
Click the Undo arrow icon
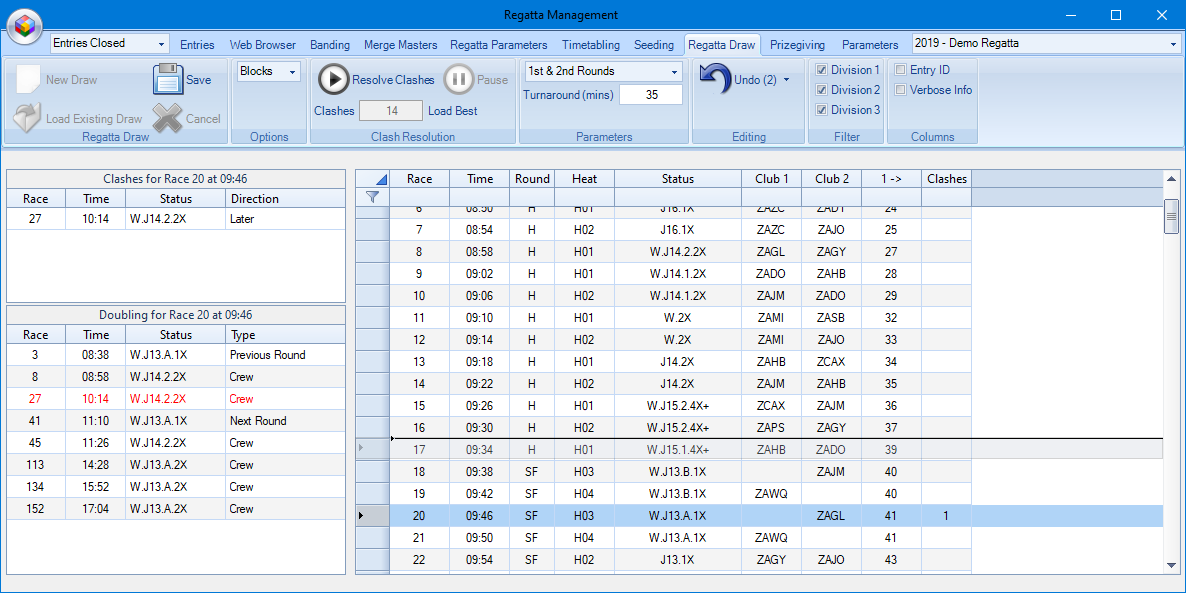coord(714,79)
